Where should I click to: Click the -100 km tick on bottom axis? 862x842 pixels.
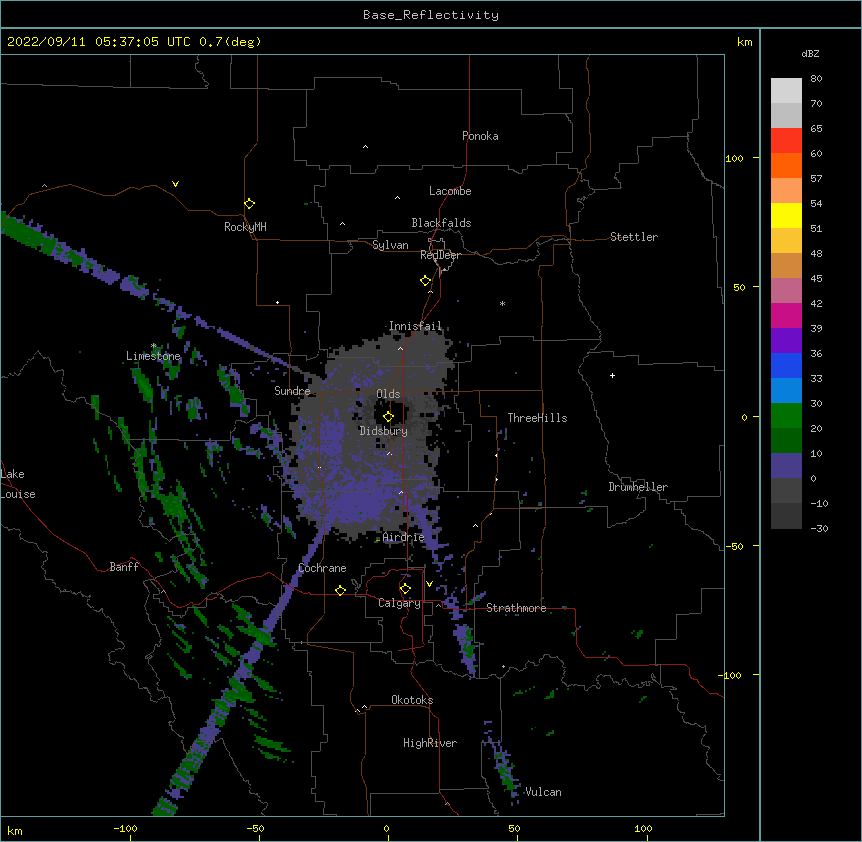[125, 828]
